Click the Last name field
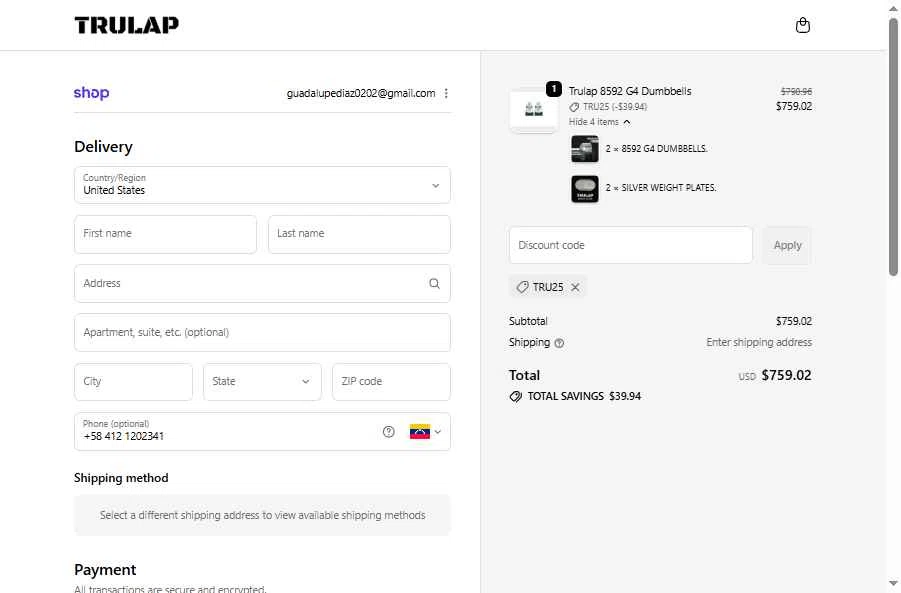This screenshot has height=593, width=901. (x=359, y=234)
